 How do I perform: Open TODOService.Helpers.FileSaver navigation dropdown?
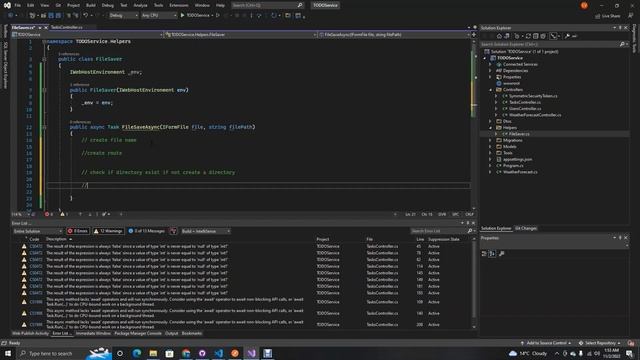241,35
